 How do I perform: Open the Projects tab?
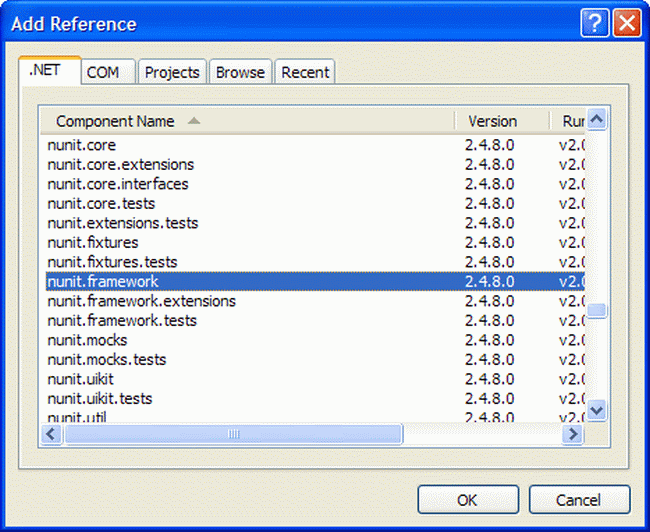point(172,72)
